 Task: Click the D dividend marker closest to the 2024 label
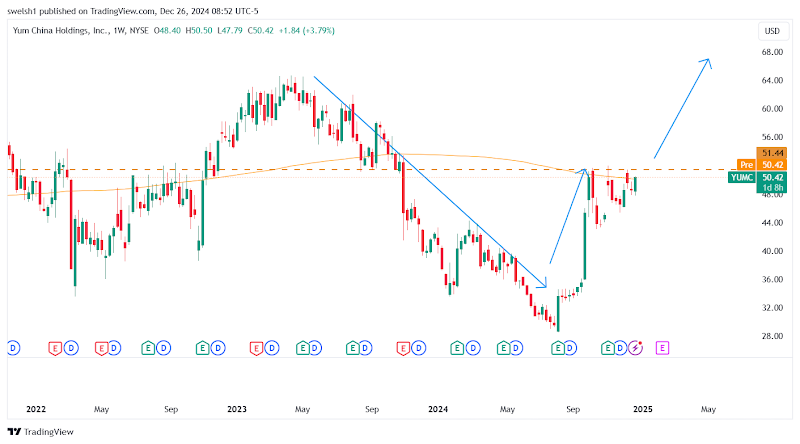[x=418, y=348]
